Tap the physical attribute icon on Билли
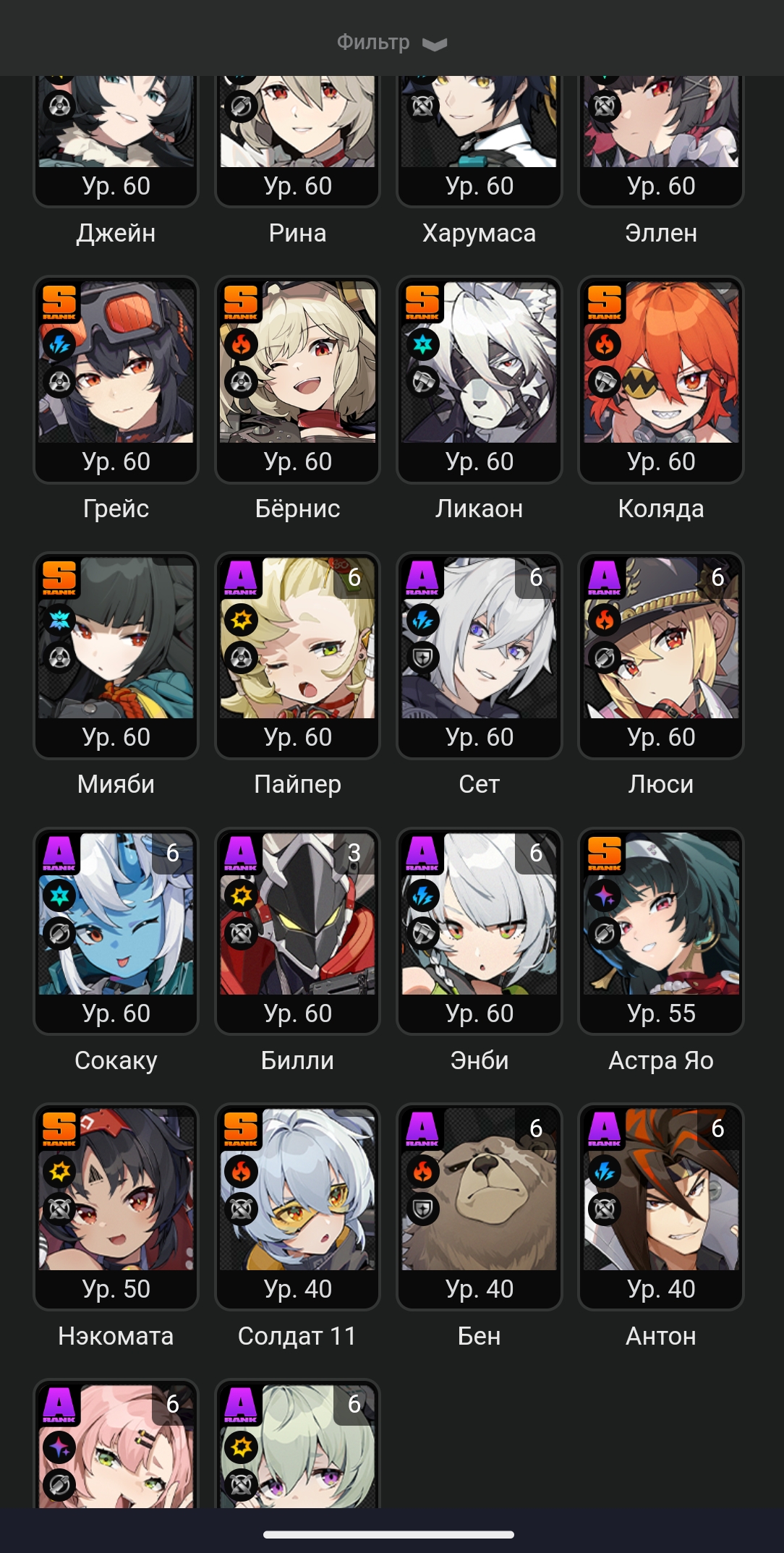 coord(242,896)
